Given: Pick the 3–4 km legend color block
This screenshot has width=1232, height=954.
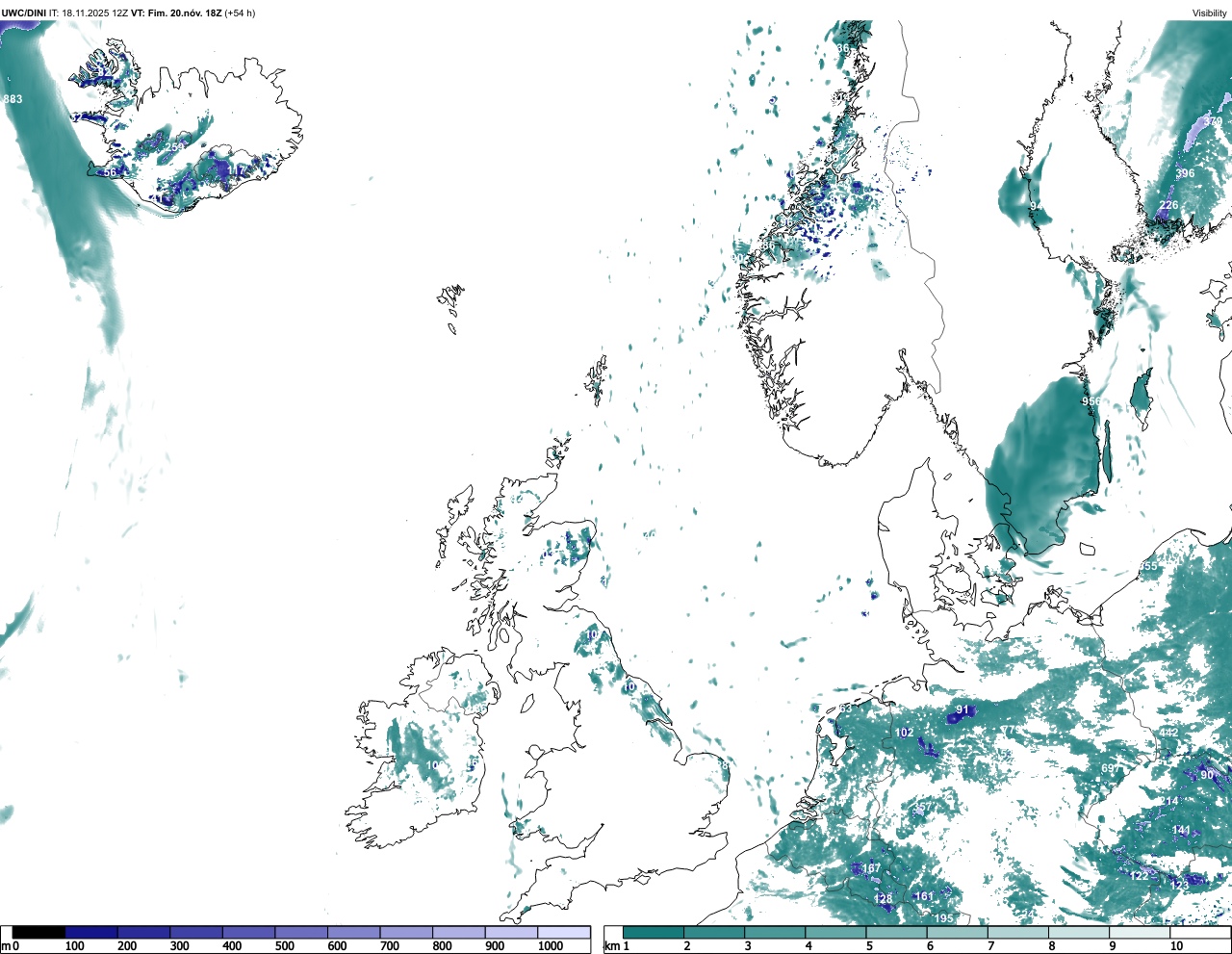Looking at the screenshot, I should (x=776, y=932).
